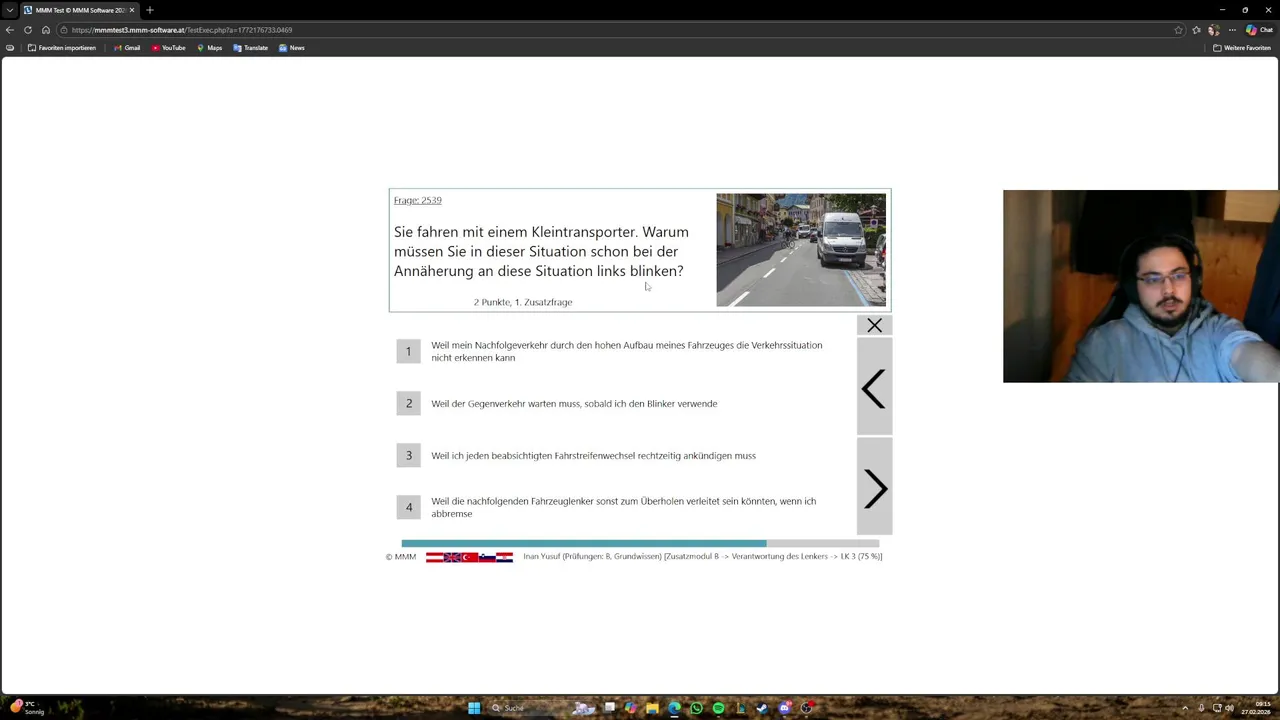Switch language to Croatian flag

[x=504, y=557]
